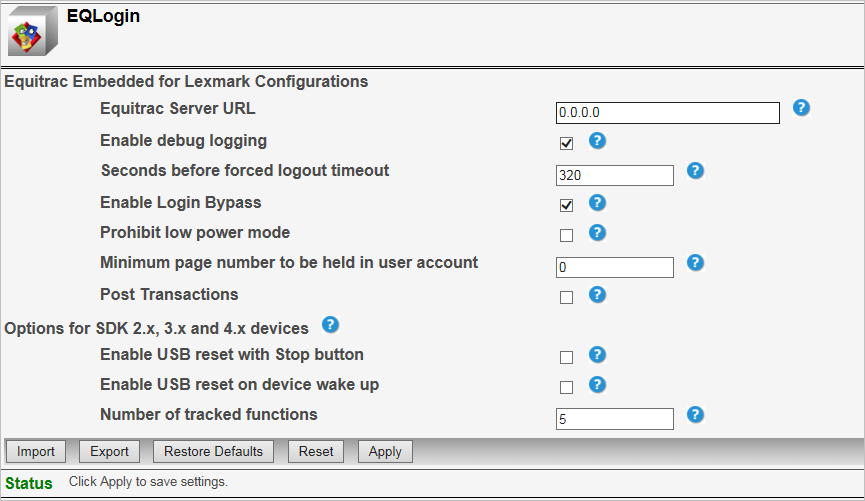The image size is (865, 501).
Task: Open help for Prohibit low power mode
Action: pyautogui.click(x=597, y=233)
